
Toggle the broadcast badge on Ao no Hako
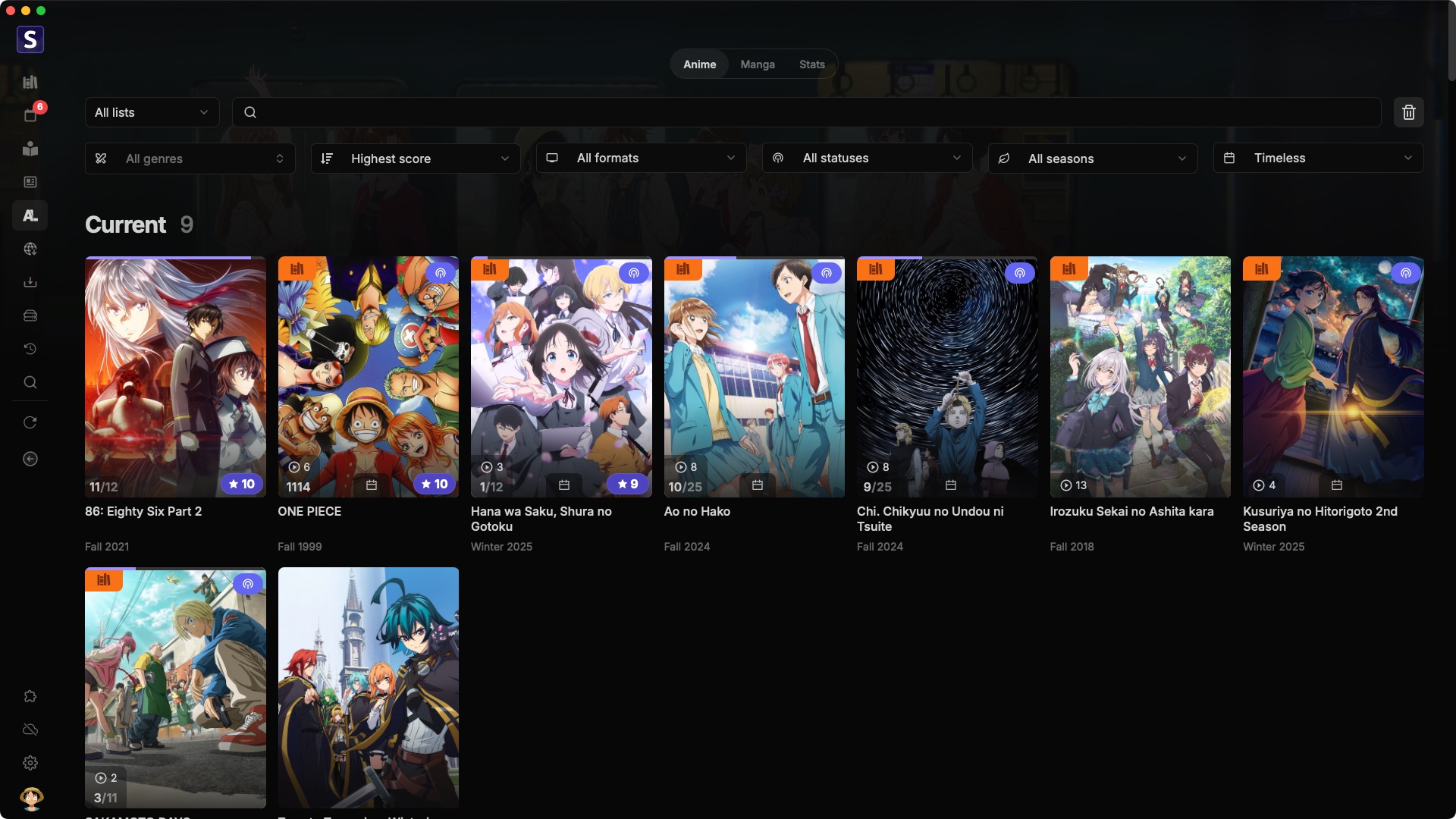pos(827,273)
